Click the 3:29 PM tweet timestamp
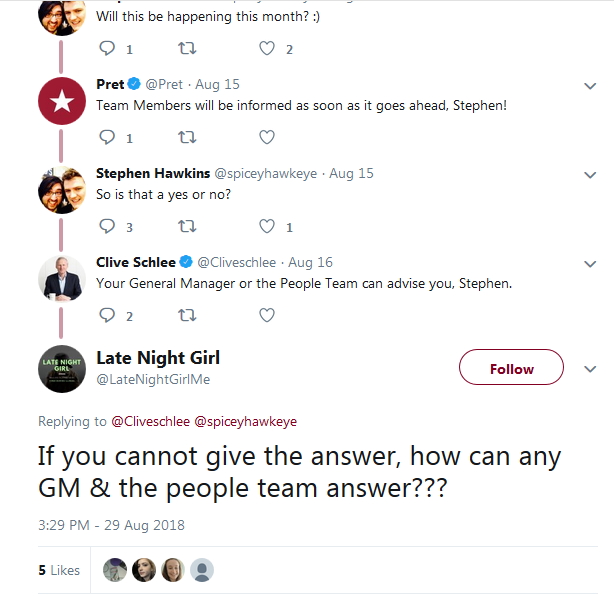The width and height of the screenshot is (614, 596). click(x=111, y=525)
